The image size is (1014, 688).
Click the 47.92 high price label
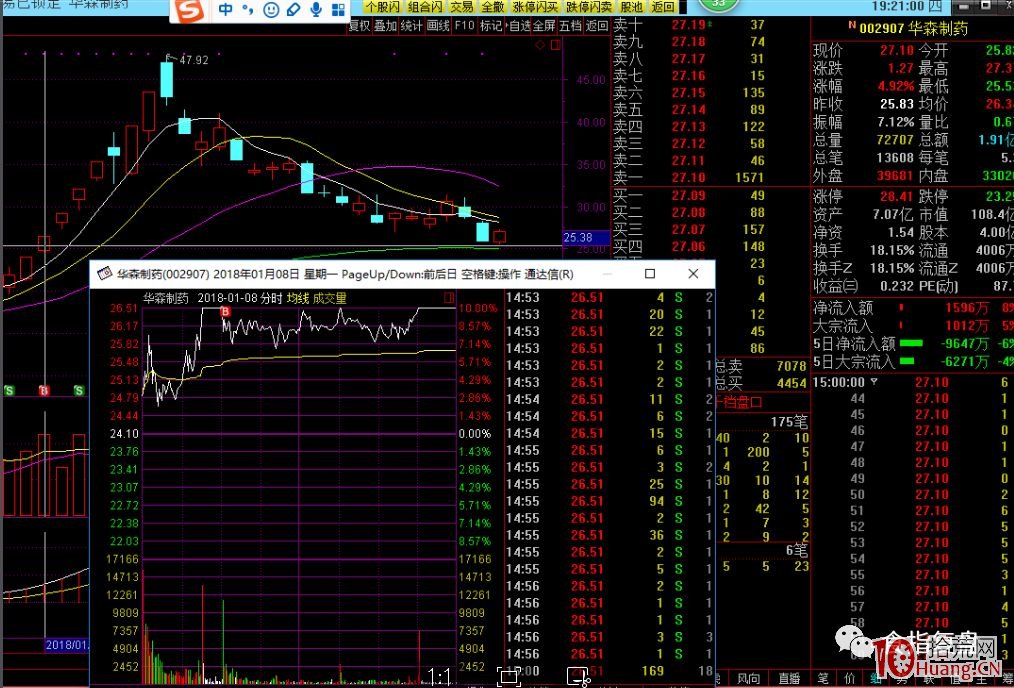click(194, 60)
